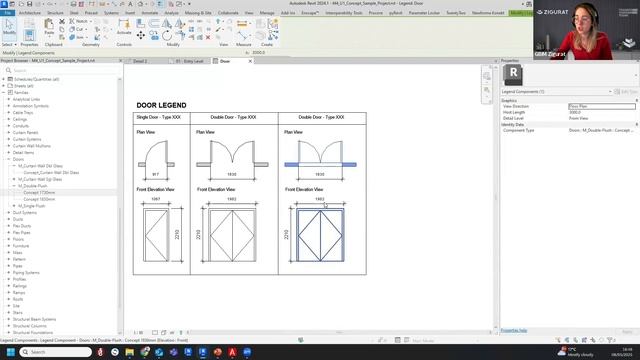
Task: Click the Join geometry tool
Action: [x=78, y=37]
